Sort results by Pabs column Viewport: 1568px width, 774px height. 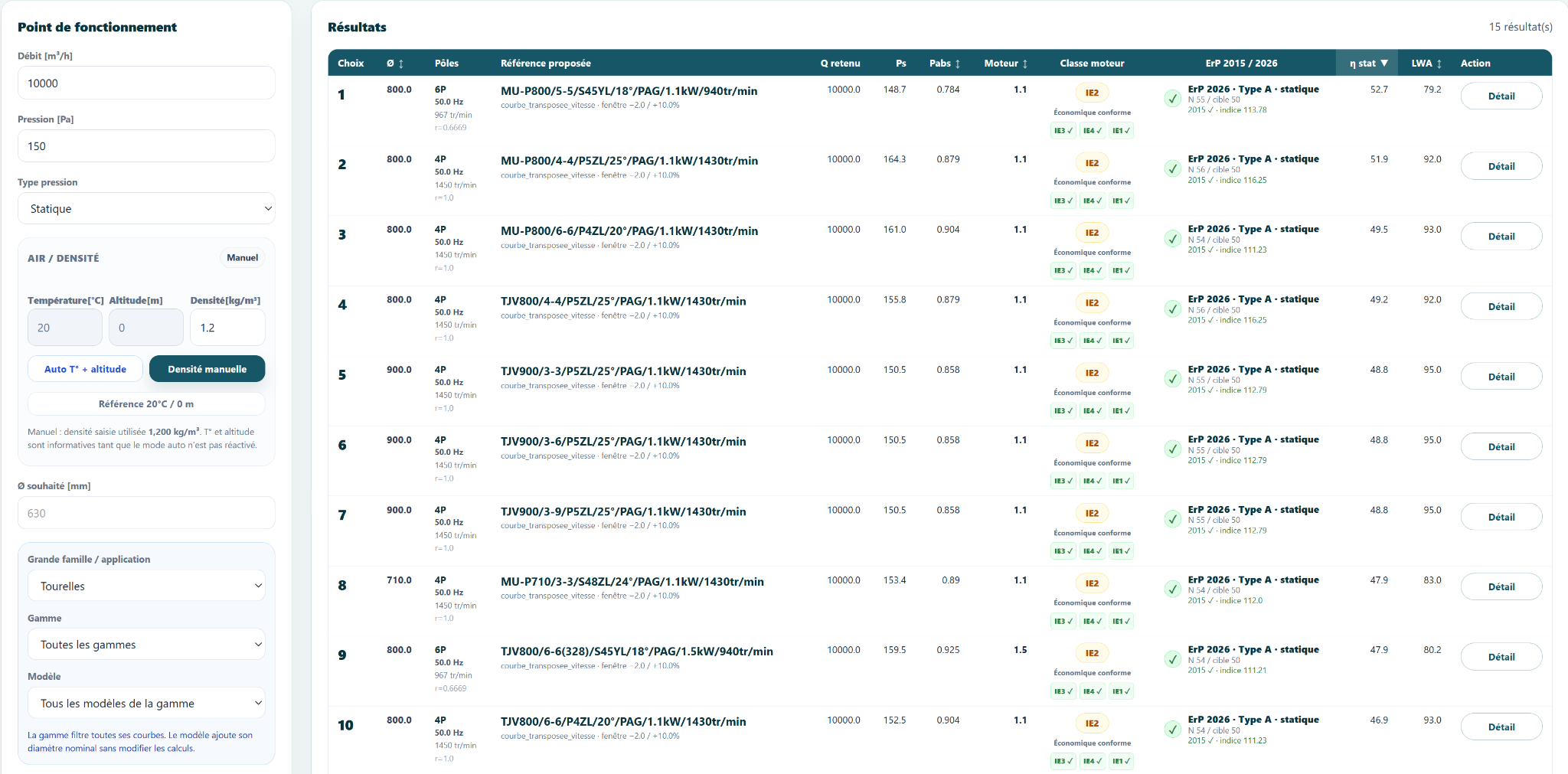pyautogui.click(x=945, y=64)
